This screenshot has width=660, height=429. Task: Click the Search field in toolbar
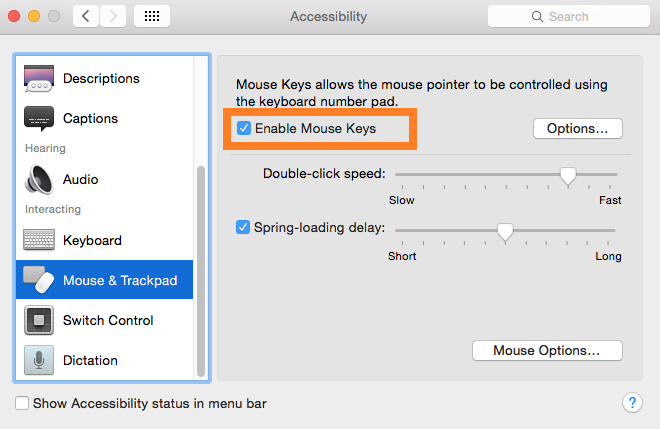click(566, 17)
